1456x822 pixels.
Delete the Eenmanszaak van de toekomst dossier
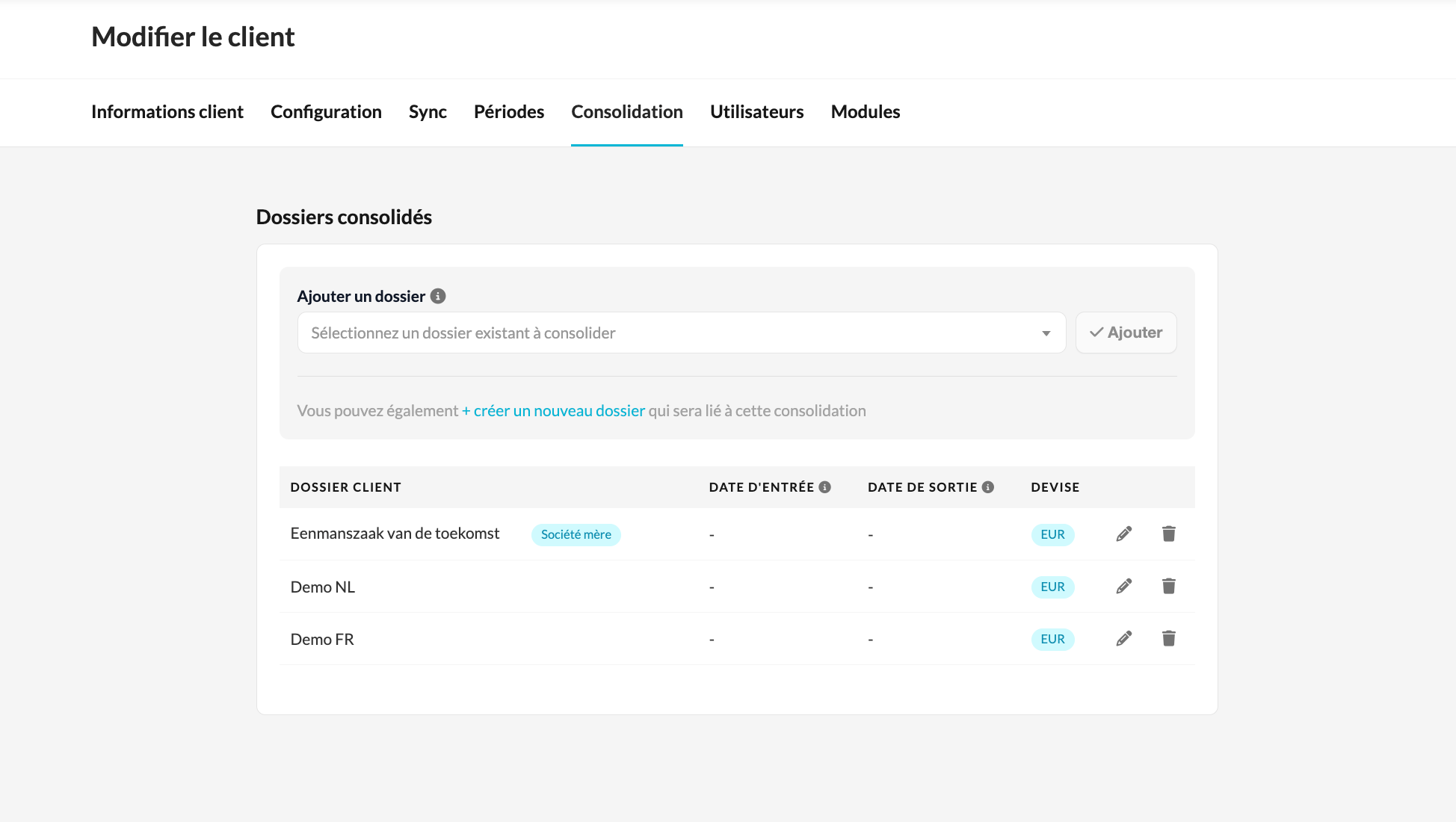tap(1169, 534)
